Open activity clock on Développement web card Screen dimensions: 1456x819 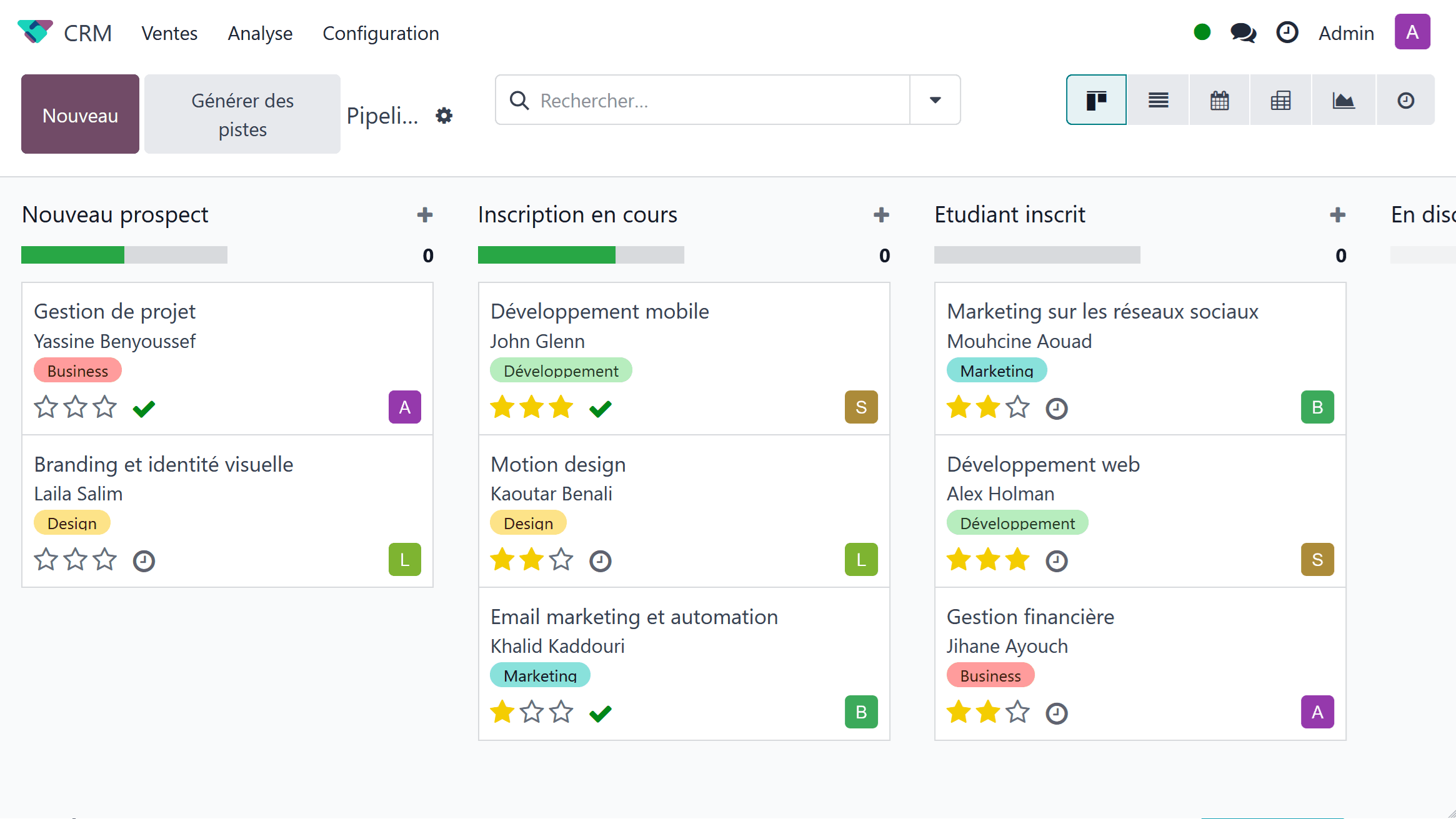tap(1057, 560)
